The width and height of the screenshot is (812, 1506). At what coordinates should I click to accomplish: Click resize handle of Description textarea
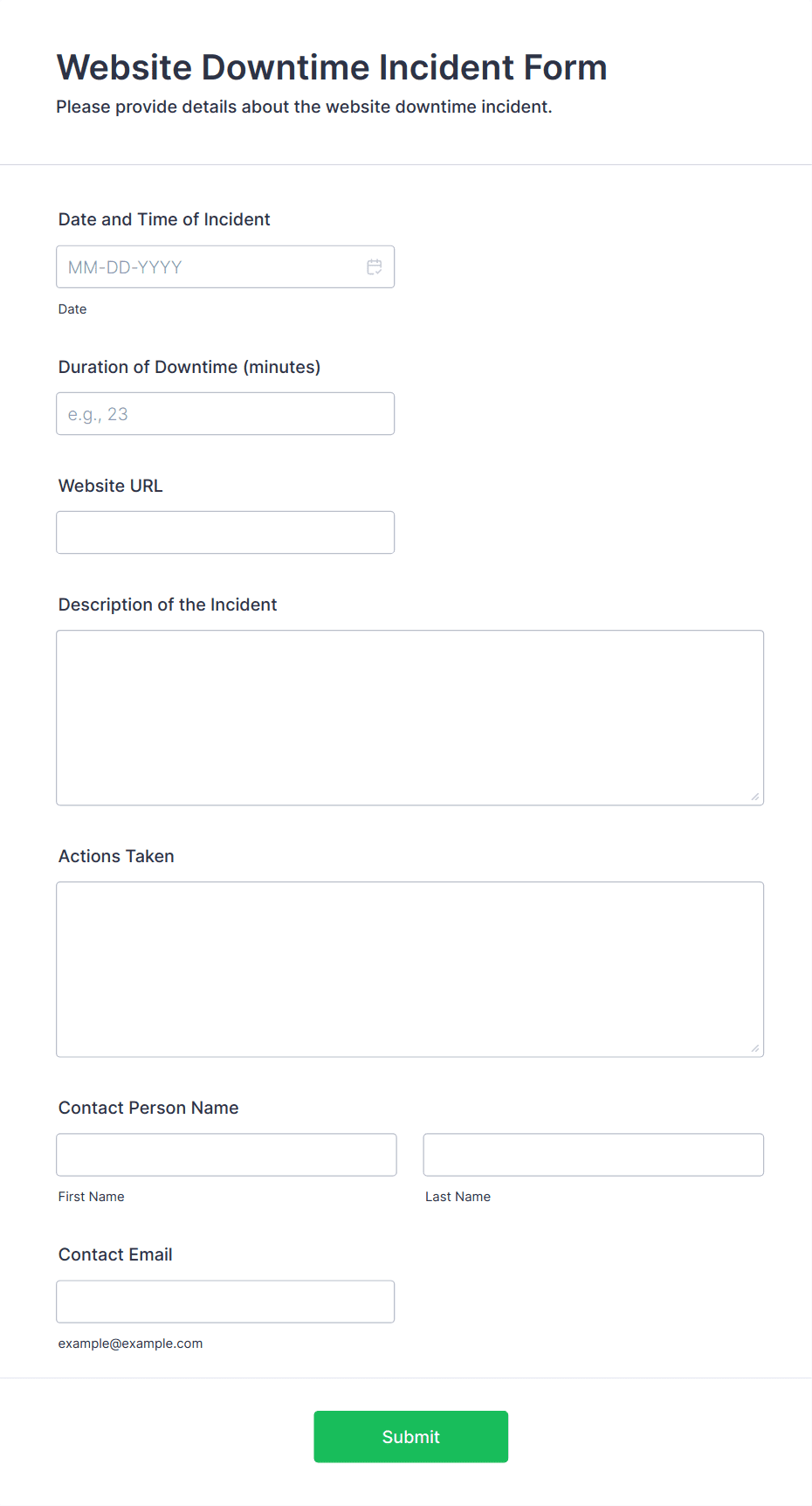coord(755,797)
